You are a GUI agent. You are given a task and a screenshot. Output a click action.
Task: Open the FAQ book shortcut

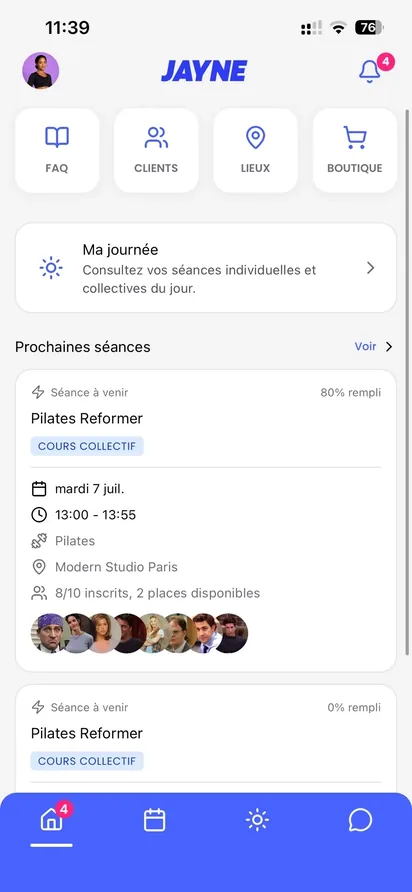click(57, 150)
